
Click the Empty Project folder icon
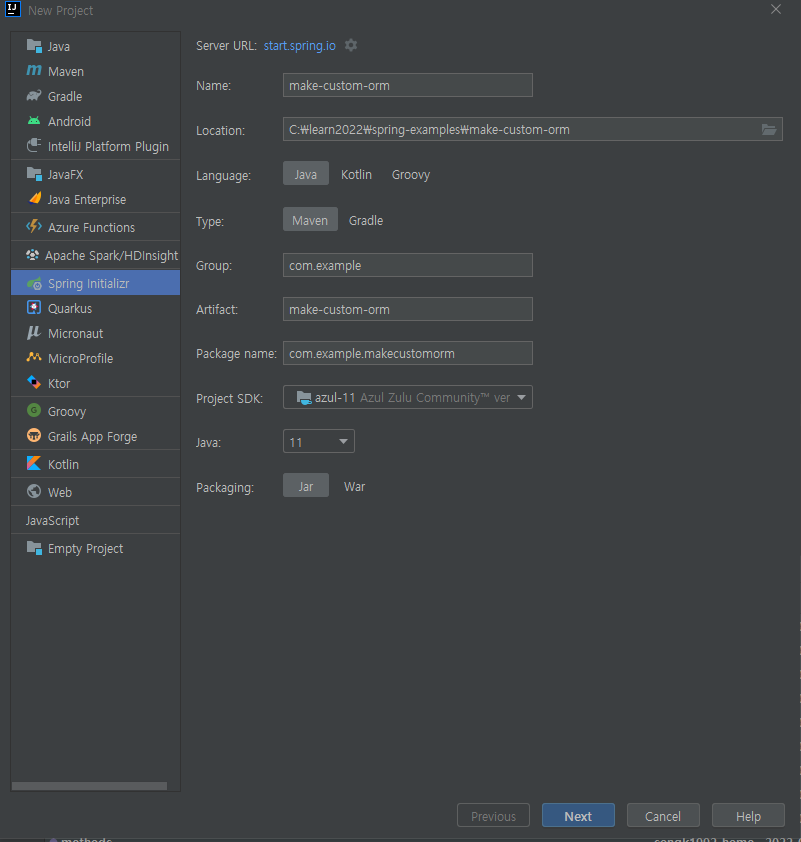(x=34, y=548)
